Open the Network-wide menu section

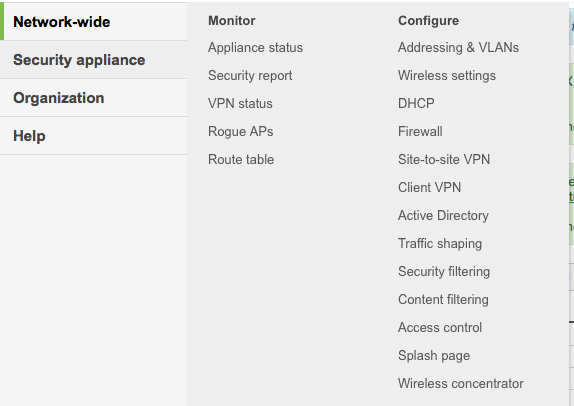(62, 22)
